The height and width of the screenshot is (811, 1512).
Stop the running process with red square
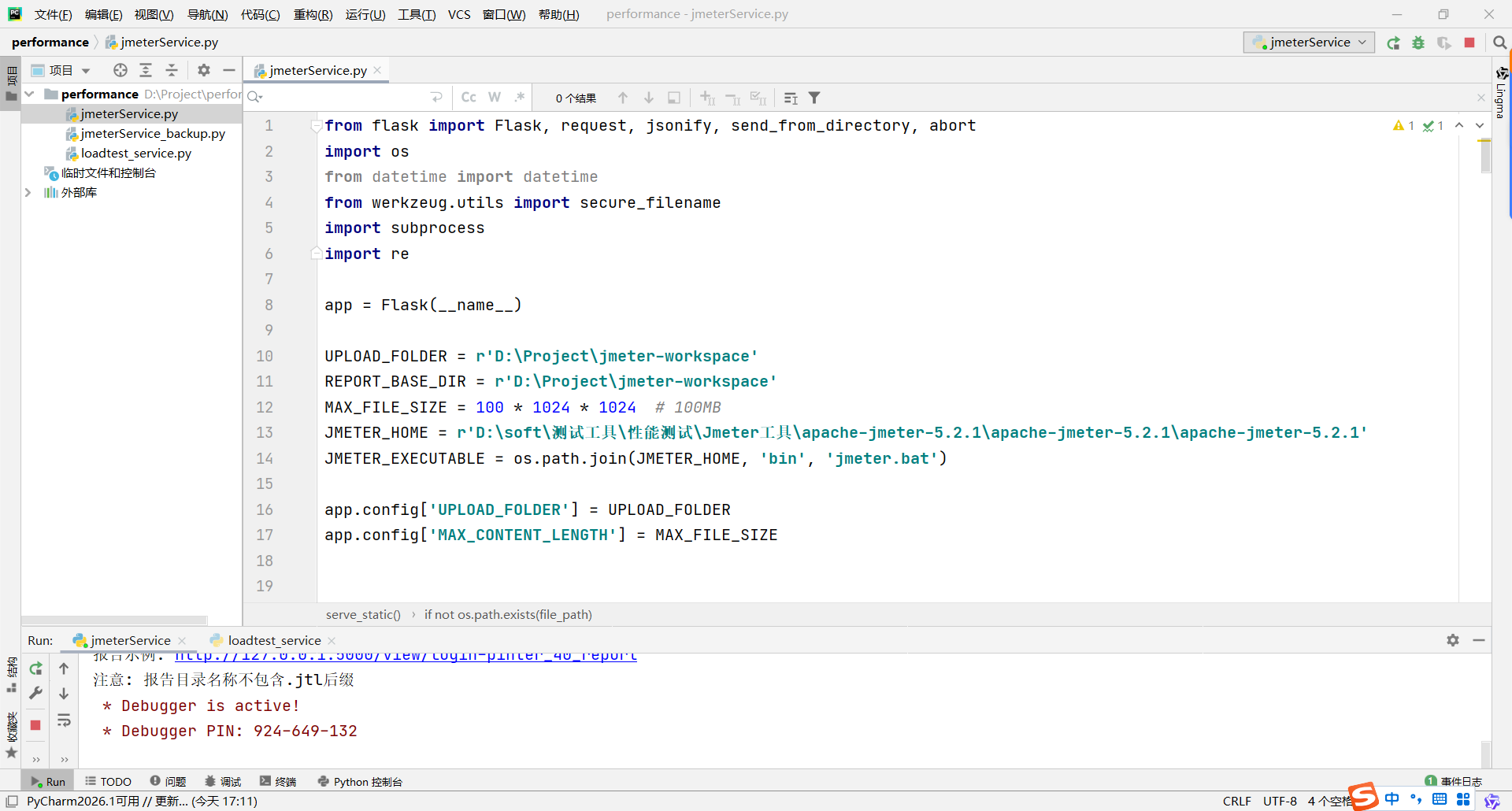pos(1469,43)
